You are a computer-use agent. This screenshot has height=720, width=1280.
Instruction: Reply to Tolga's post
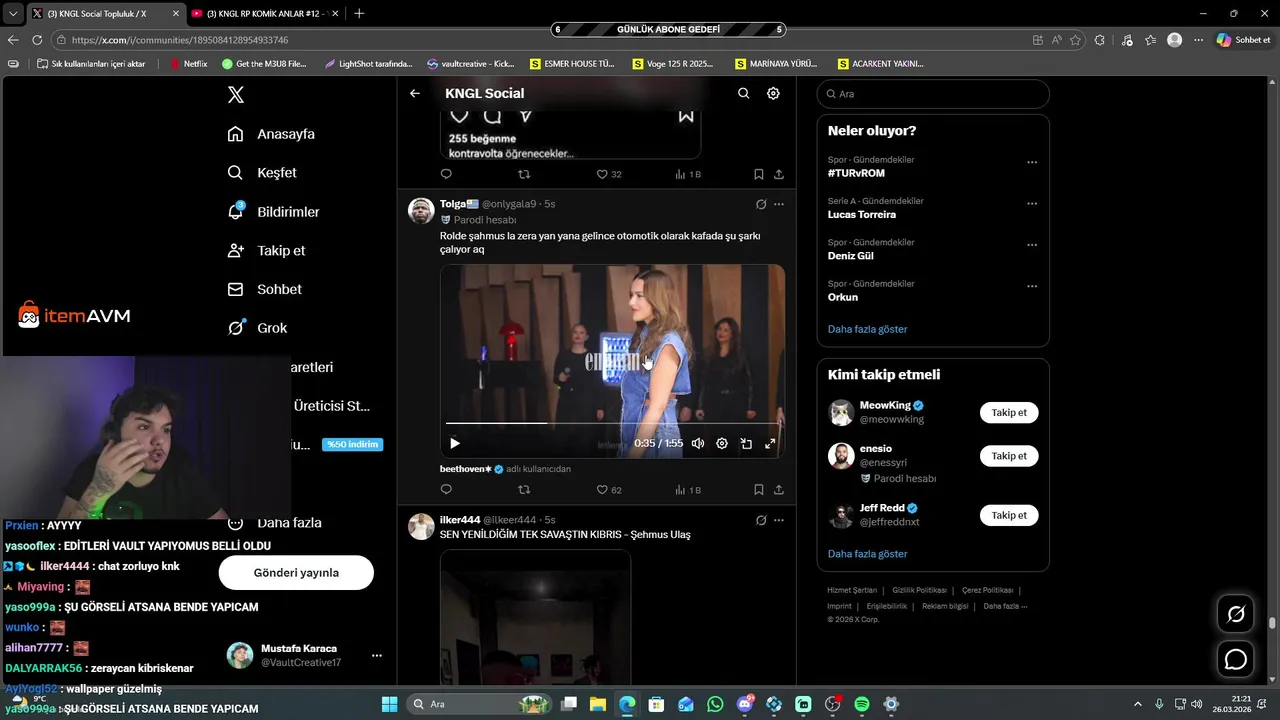tap(446, 490)
